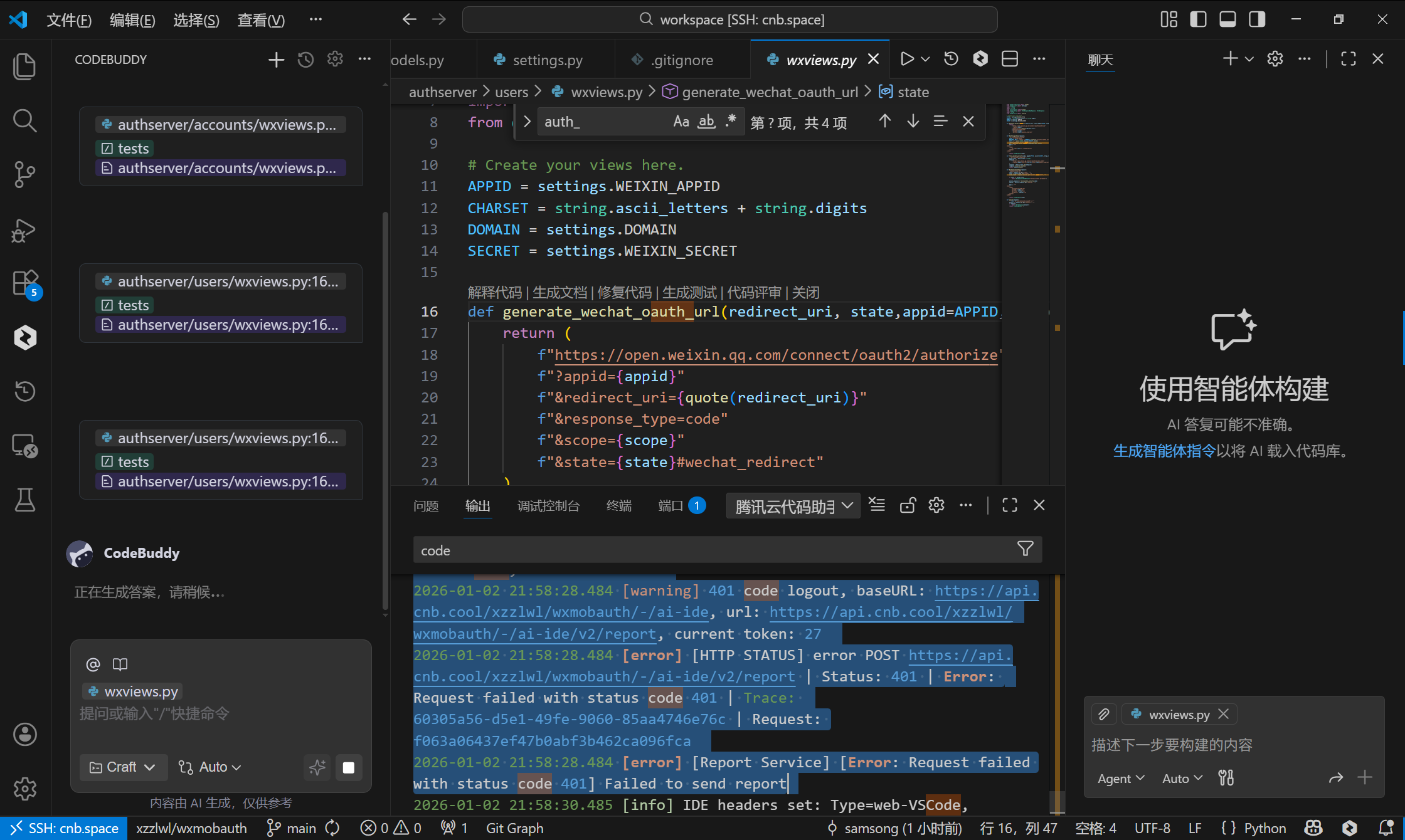Click the output filter funnel icon
Viewport: 1405px width, 840px height.
(x=1025, y=550)
